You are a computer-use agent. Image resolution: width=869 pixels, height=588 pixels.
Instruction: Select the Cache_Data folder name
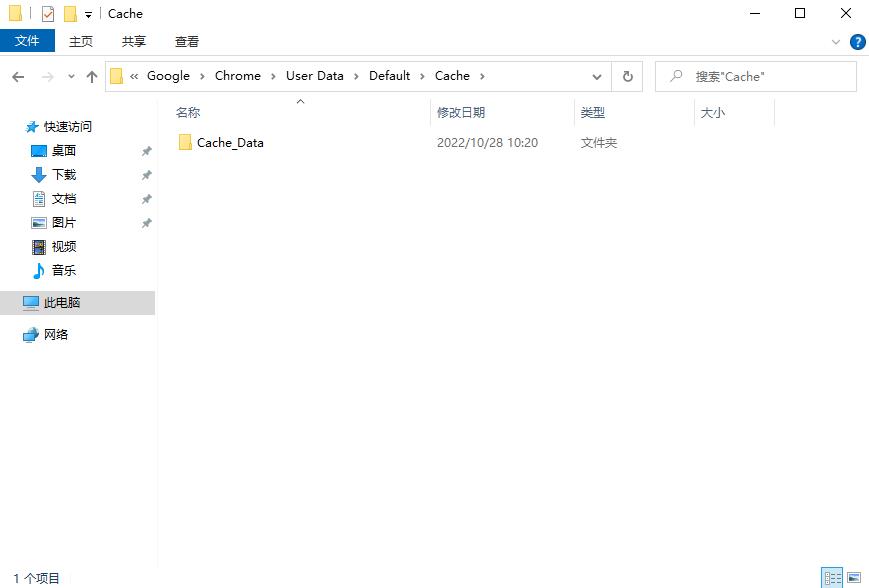[x=230, y=143]
